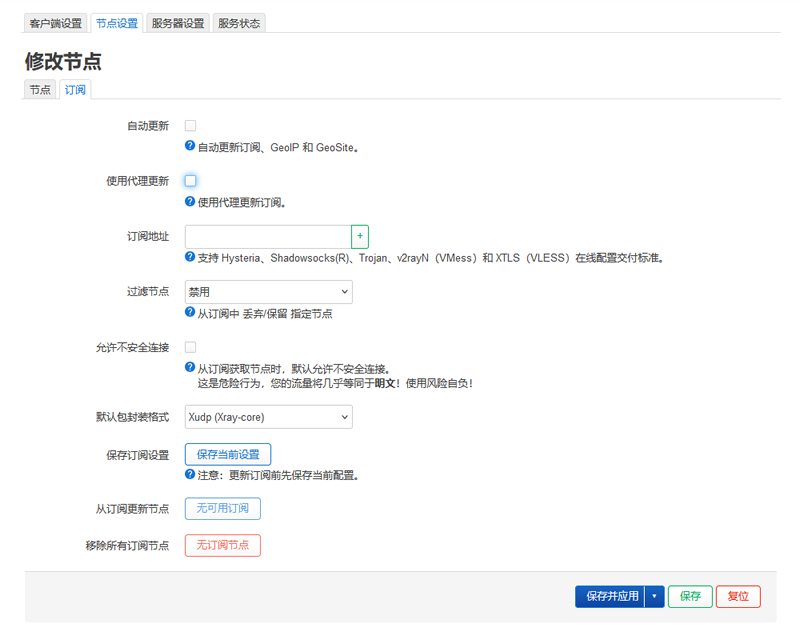Click inside the 订阅地址 input field

pyautogui.click(x=267, y=236)
